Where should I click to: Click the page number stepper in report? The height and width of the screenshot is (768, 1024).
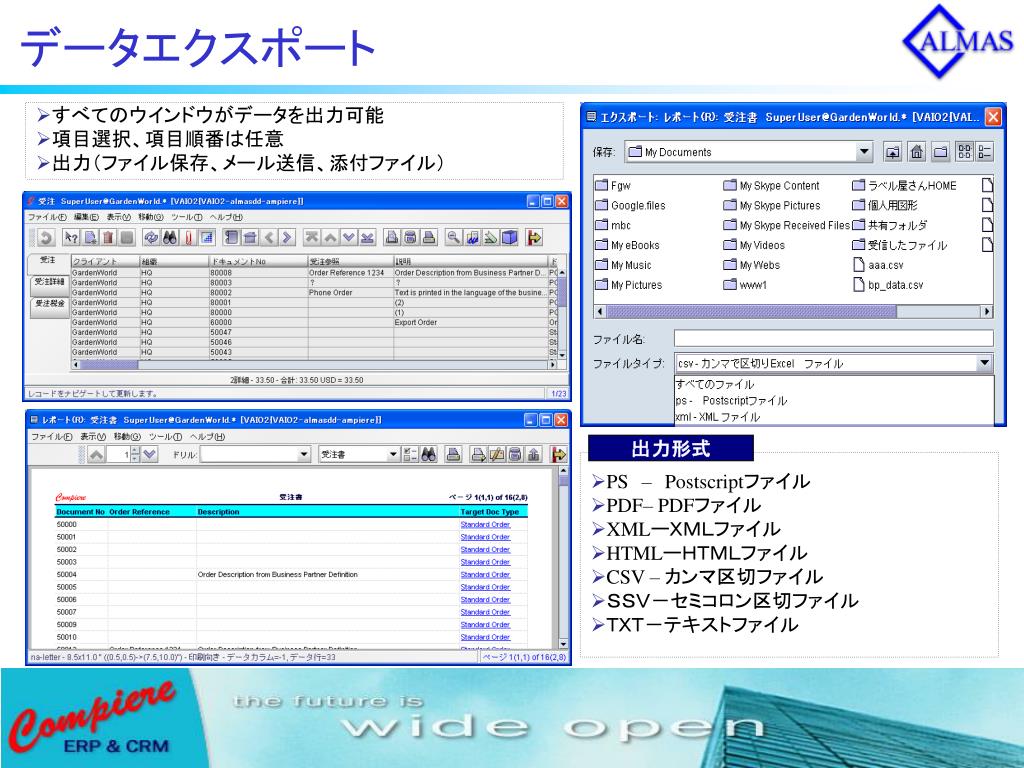[135, 455]
